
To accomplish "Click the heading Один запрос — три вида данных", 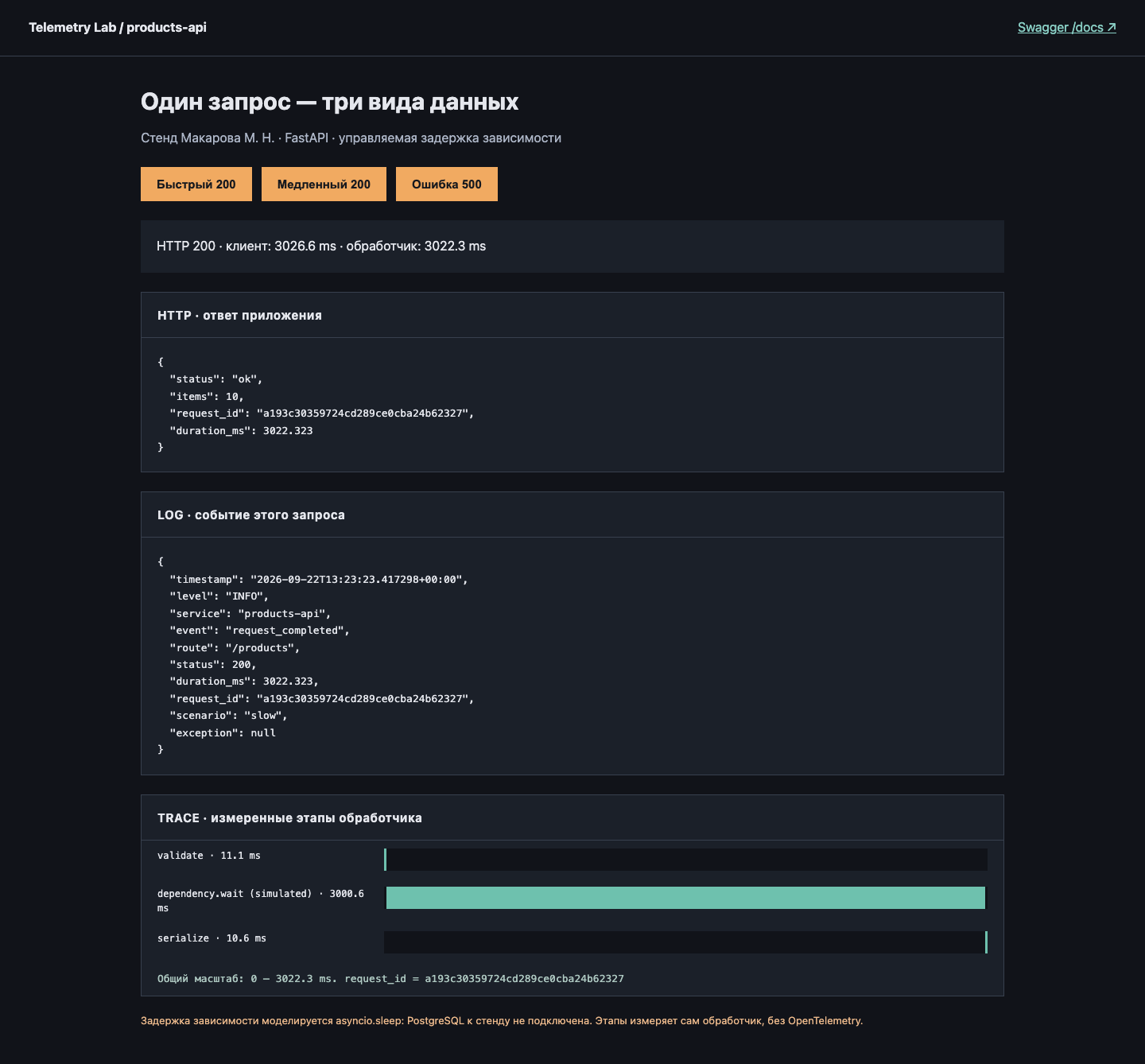I will pos(329,102).
